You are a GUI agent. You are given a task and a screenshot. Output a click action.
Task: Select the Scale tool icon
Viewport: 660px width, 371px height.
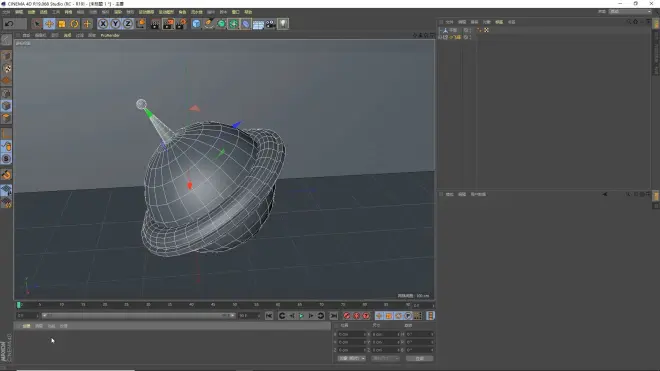(x=62, y=24)
